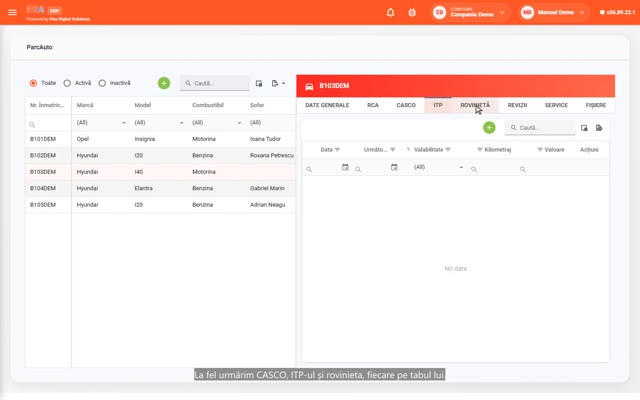Open the hamburger main menu
The width and height of the screenshot is (640, 400).
click(12, 12)
